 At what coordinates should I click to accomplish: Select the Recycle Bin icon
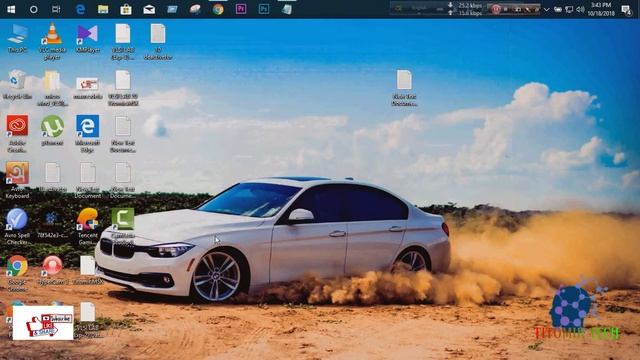click(17, 85)
